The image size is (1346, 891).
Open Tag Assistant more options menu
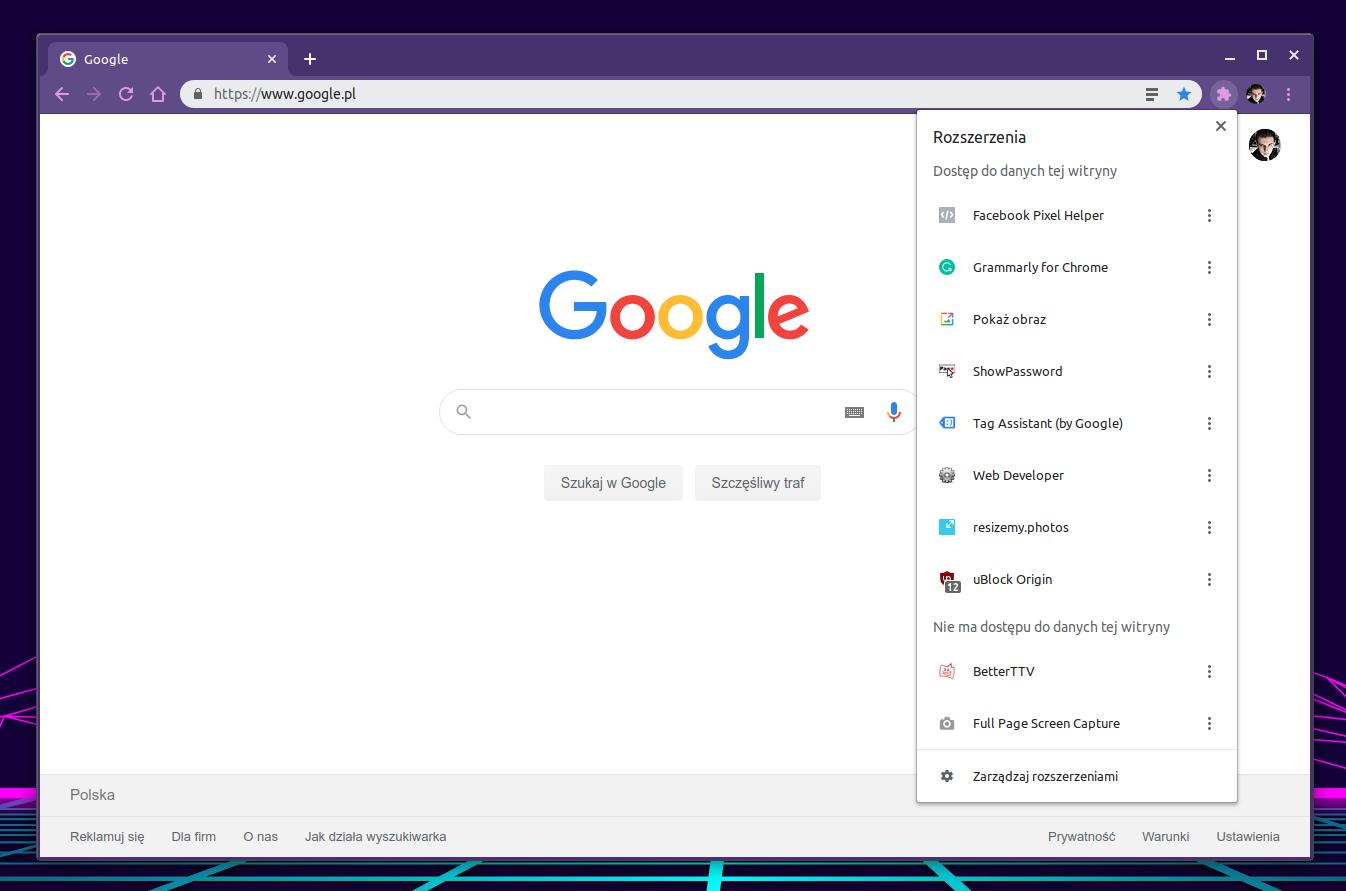(x=1209, y=423)
